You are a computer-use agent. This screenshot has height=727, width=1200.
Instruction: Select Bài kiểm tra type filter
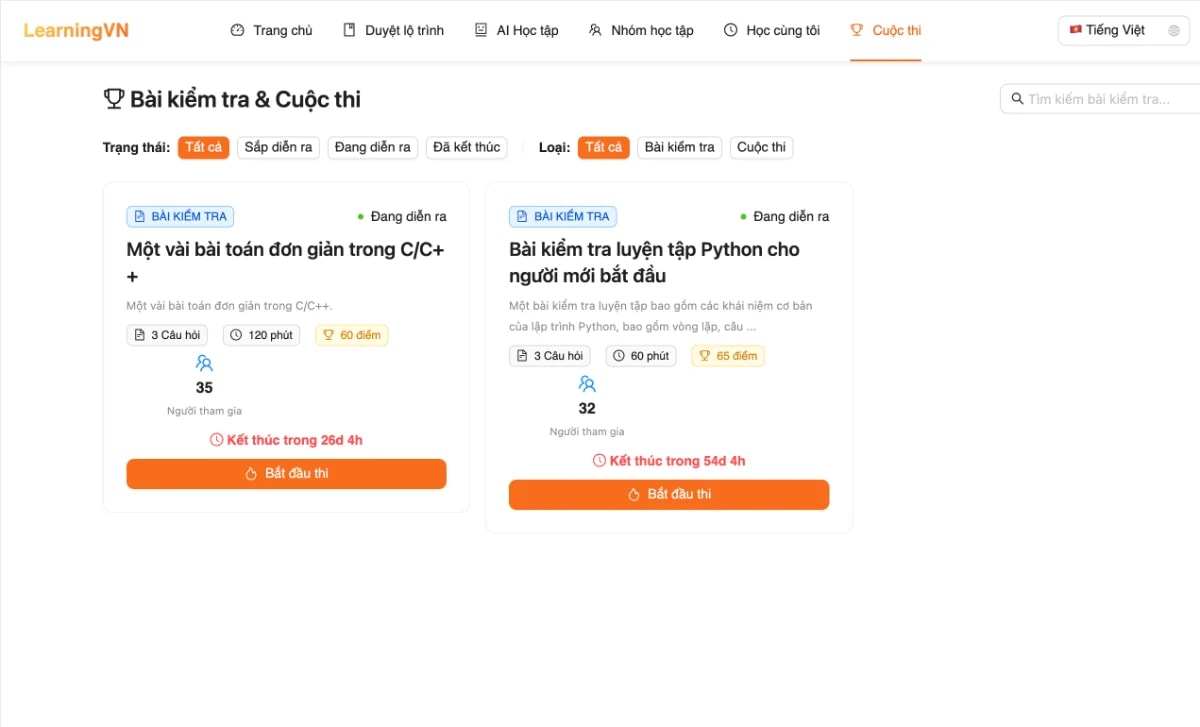(680, 147)
